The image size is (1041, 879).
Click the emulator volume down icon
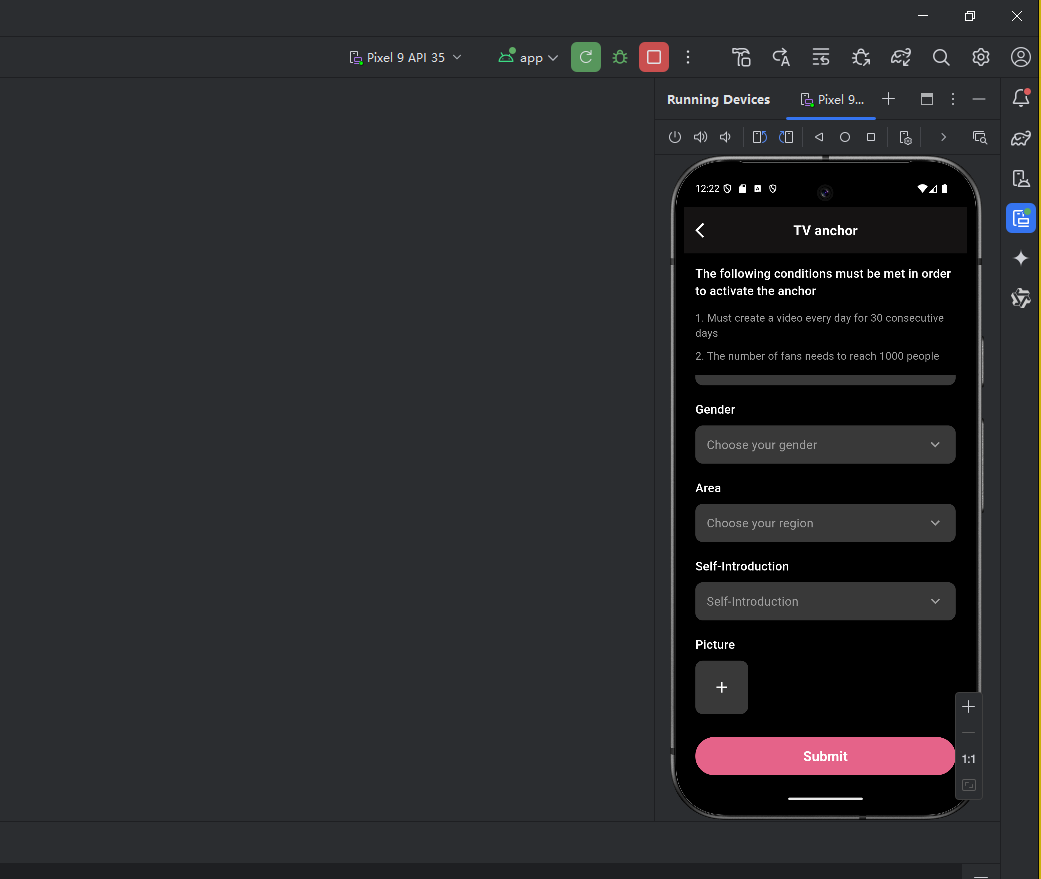coord(726,137)
